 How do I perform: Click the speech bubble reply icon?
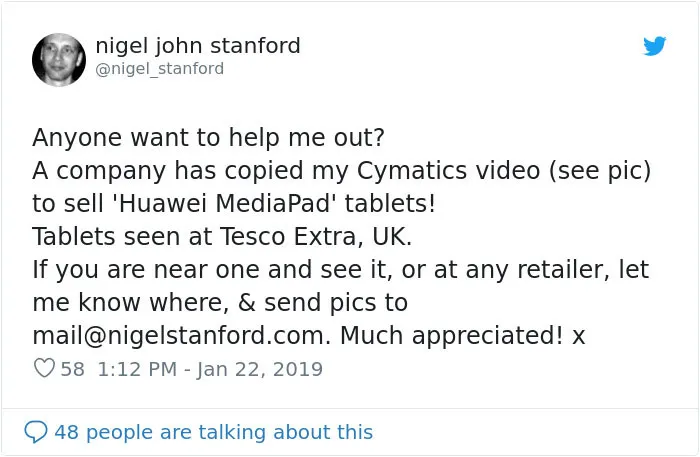click(36, 432)
